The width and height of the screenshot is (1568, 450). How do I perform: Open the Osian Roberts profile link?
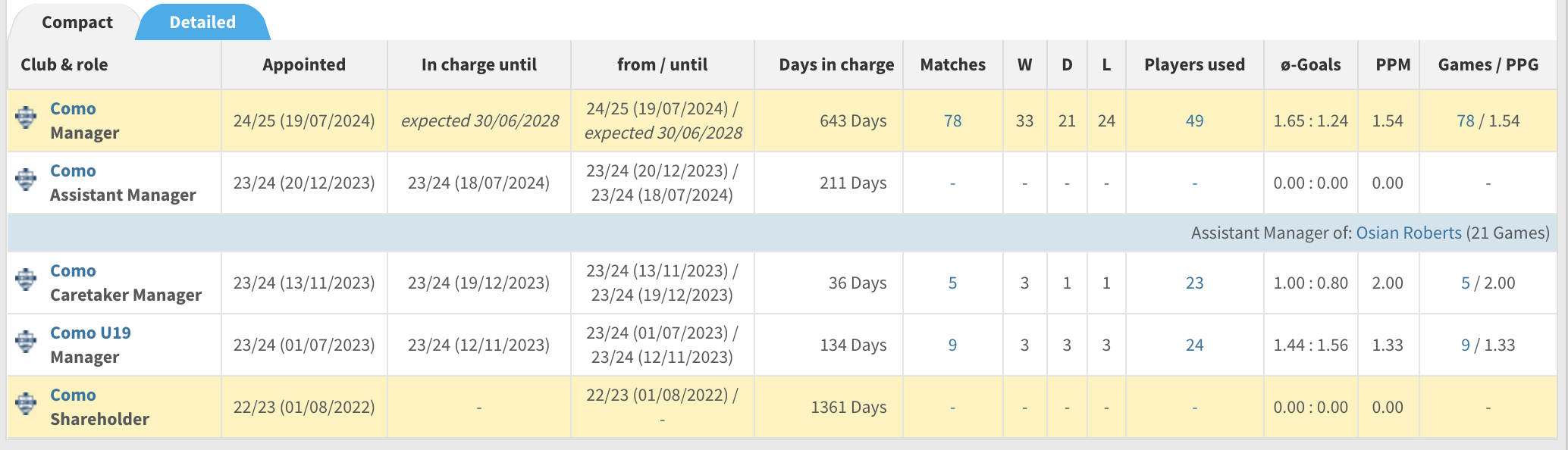(1408, 233)
